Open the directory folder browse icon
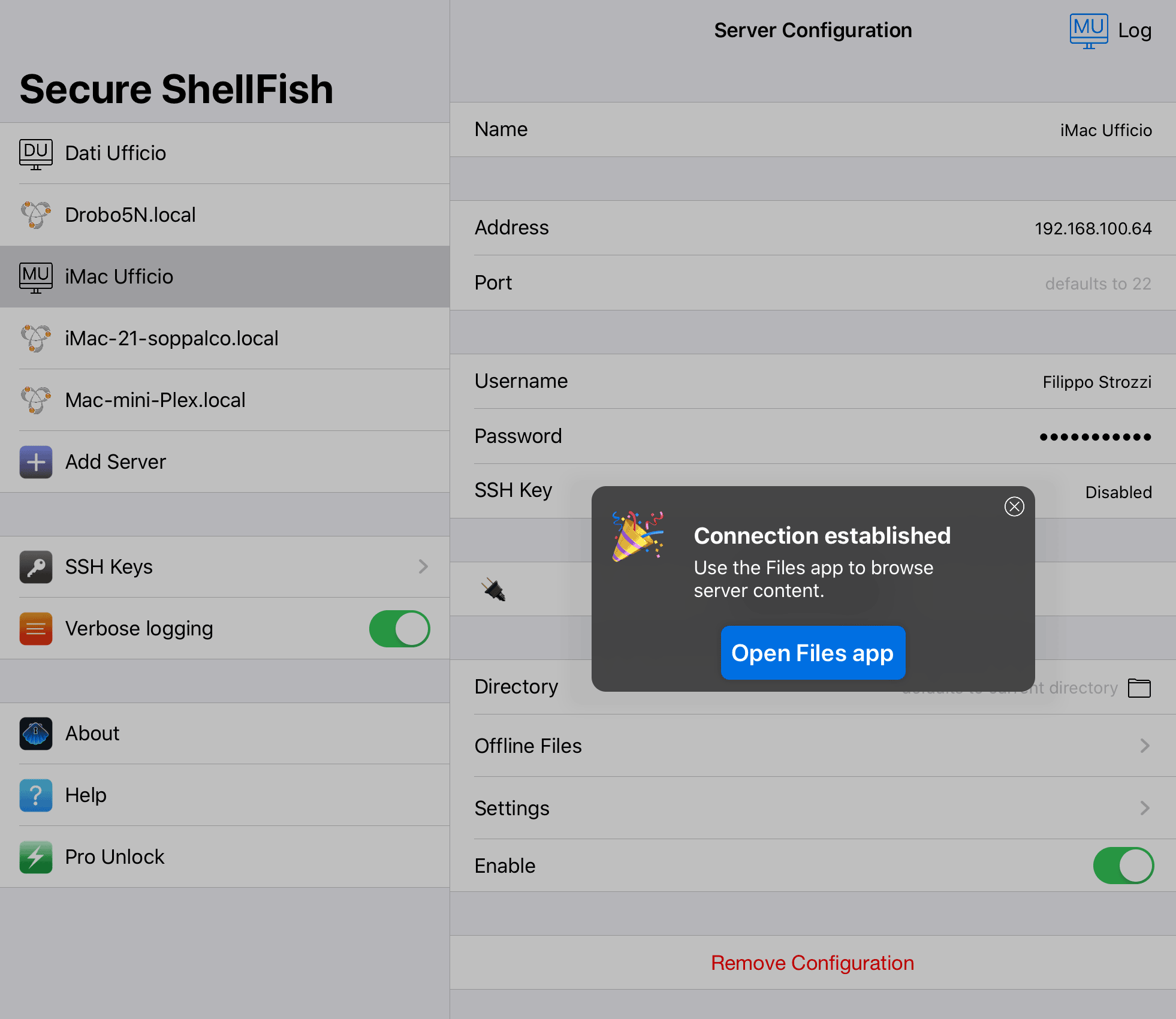 (x=1139, y=688)
